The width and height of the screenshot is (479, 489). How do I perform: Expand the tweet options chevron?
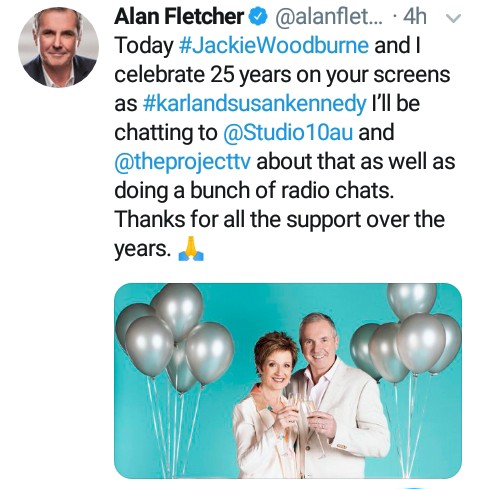tap(454, 18)
